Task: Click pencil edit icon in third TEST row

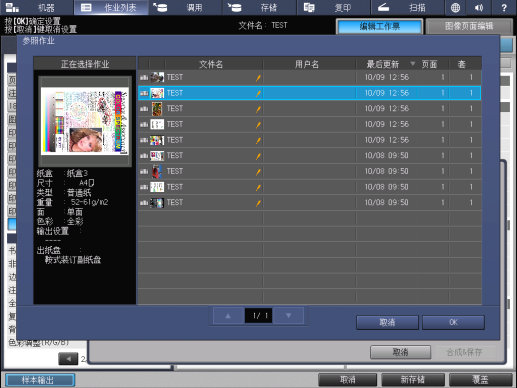Action: pos(258,109)
